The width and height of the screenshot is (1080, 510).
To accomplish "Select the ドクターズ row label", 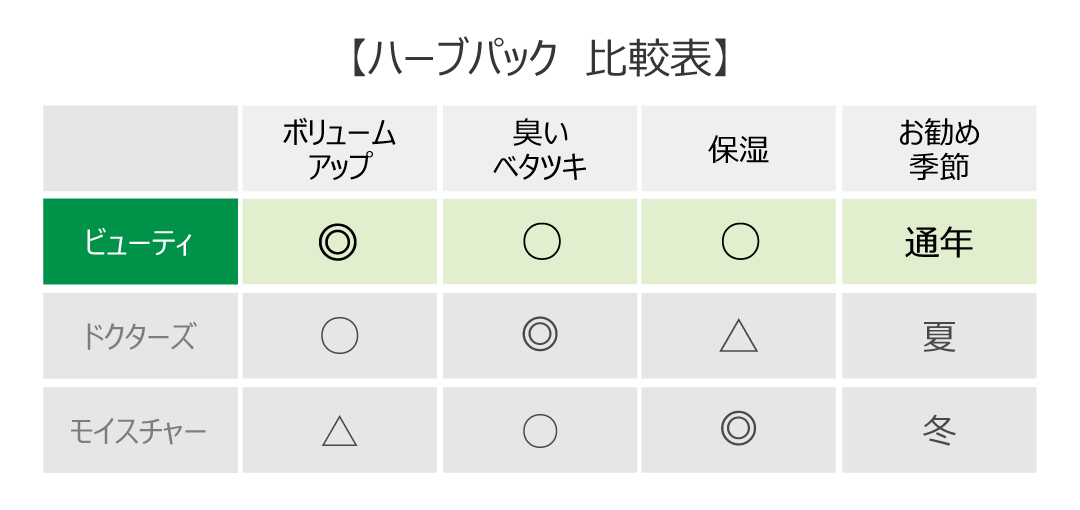I will (140, 336).
